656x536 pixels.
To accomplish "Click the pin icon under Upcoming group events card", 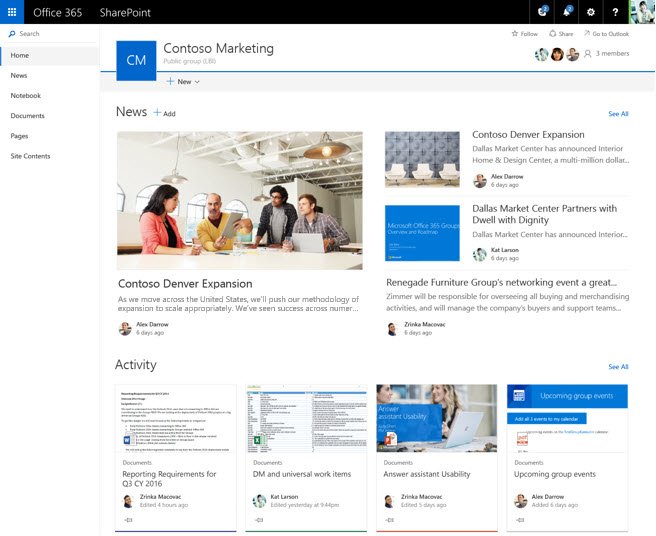I will tap(520, 520).
